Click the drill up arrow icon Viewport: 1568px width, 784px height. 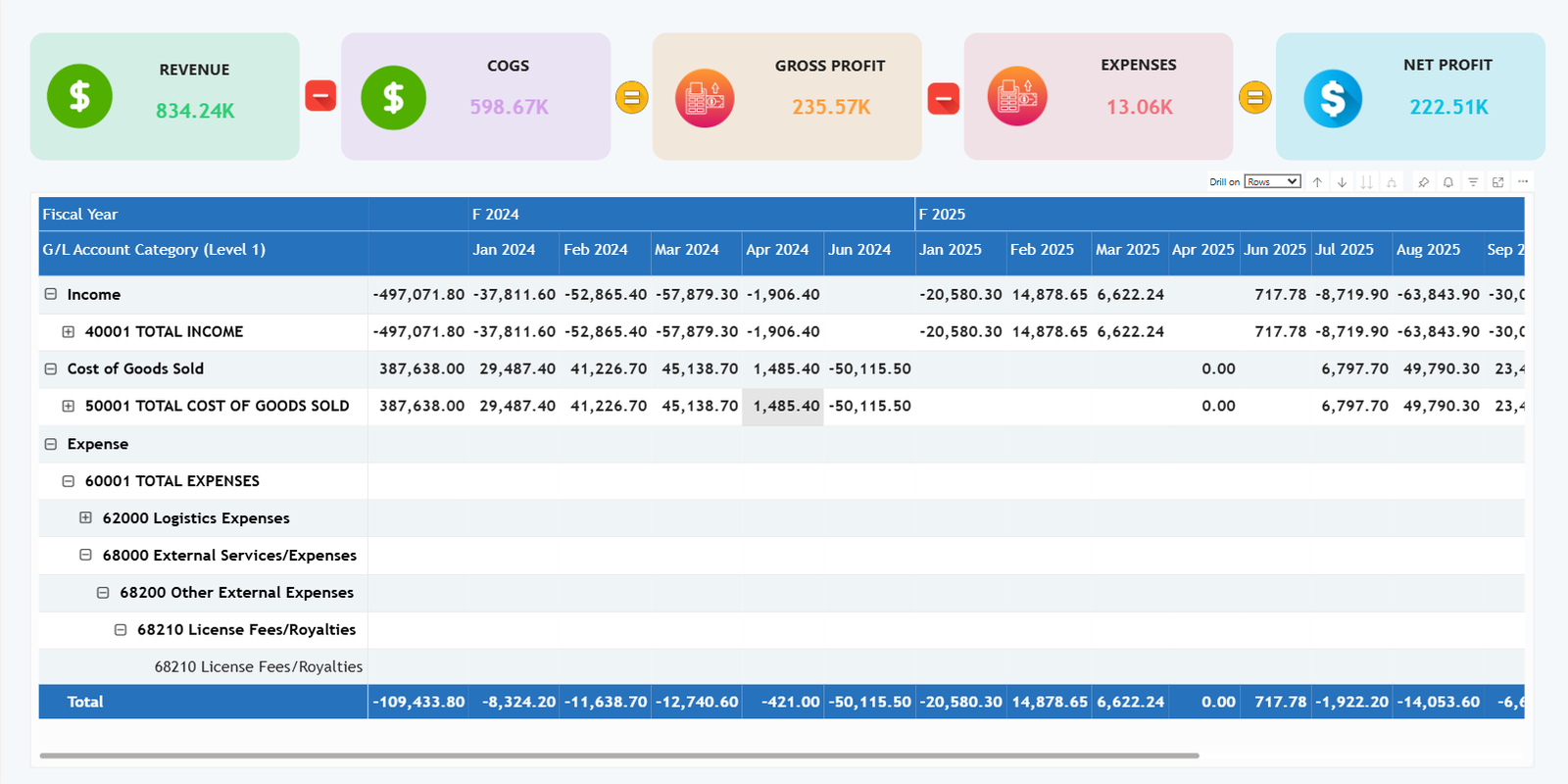tap(1317, 182)
